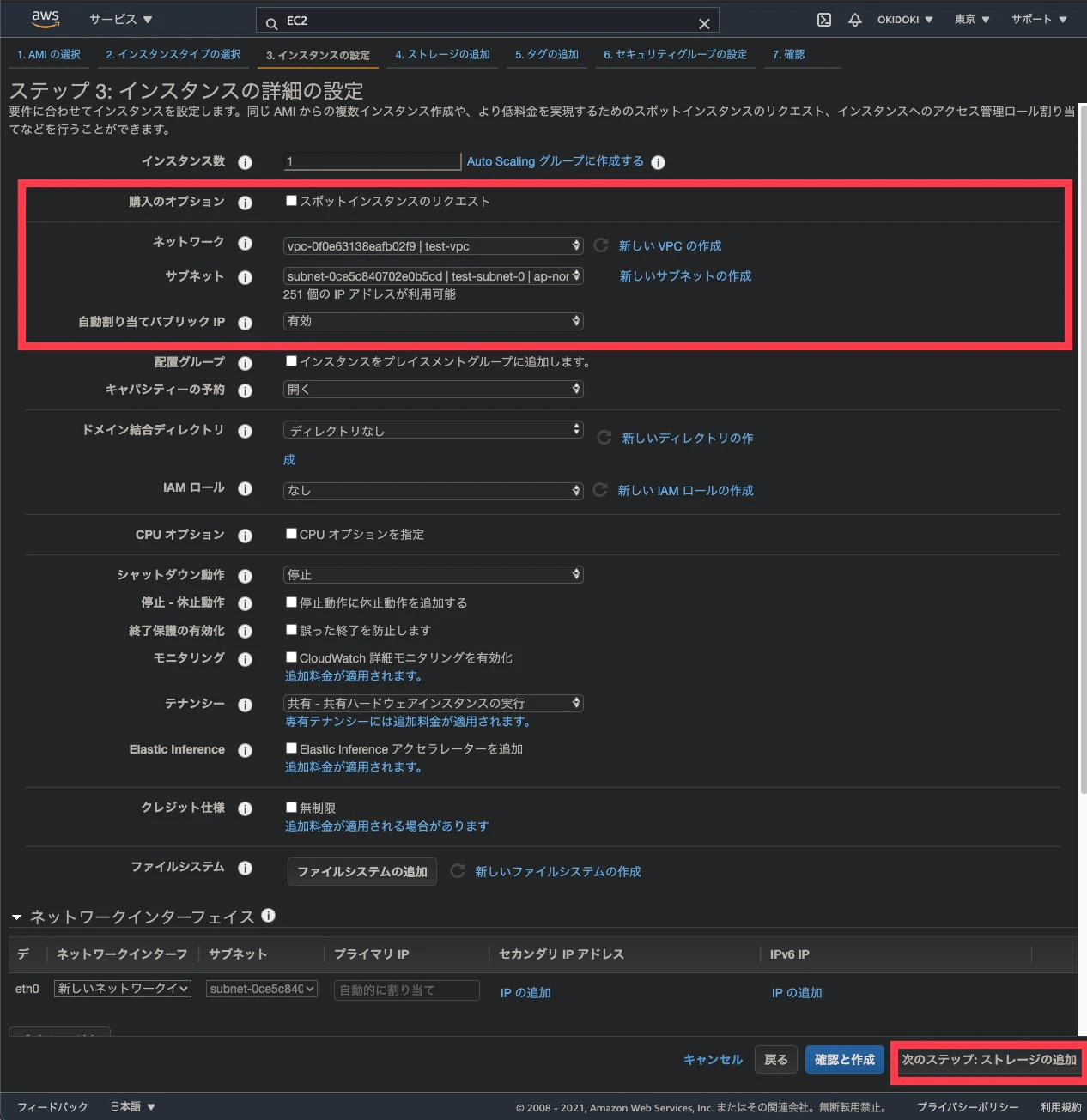Go to 1. AMI の選択 tab
This screenshot has height=1120, width=1087.
pos(49,54)
